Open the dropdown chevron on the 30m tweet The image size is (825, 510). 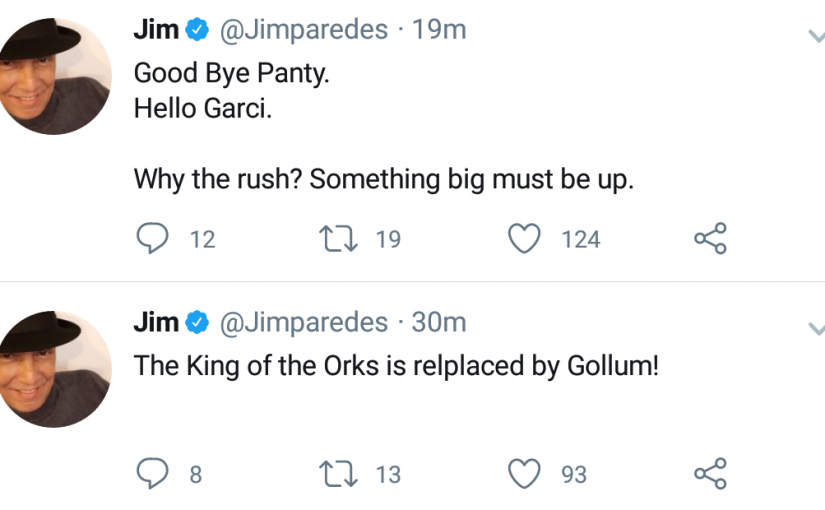pos(817,329)
